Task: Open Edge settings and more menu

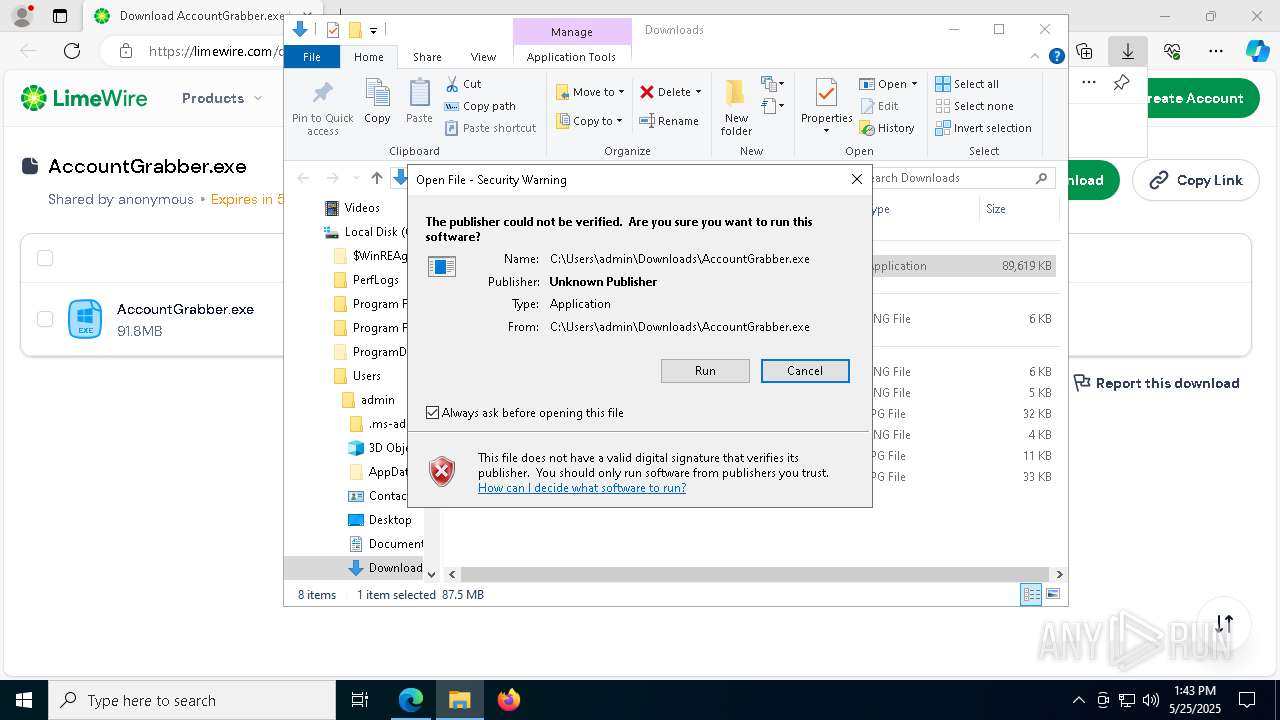Action: (x=1216, y=51)
